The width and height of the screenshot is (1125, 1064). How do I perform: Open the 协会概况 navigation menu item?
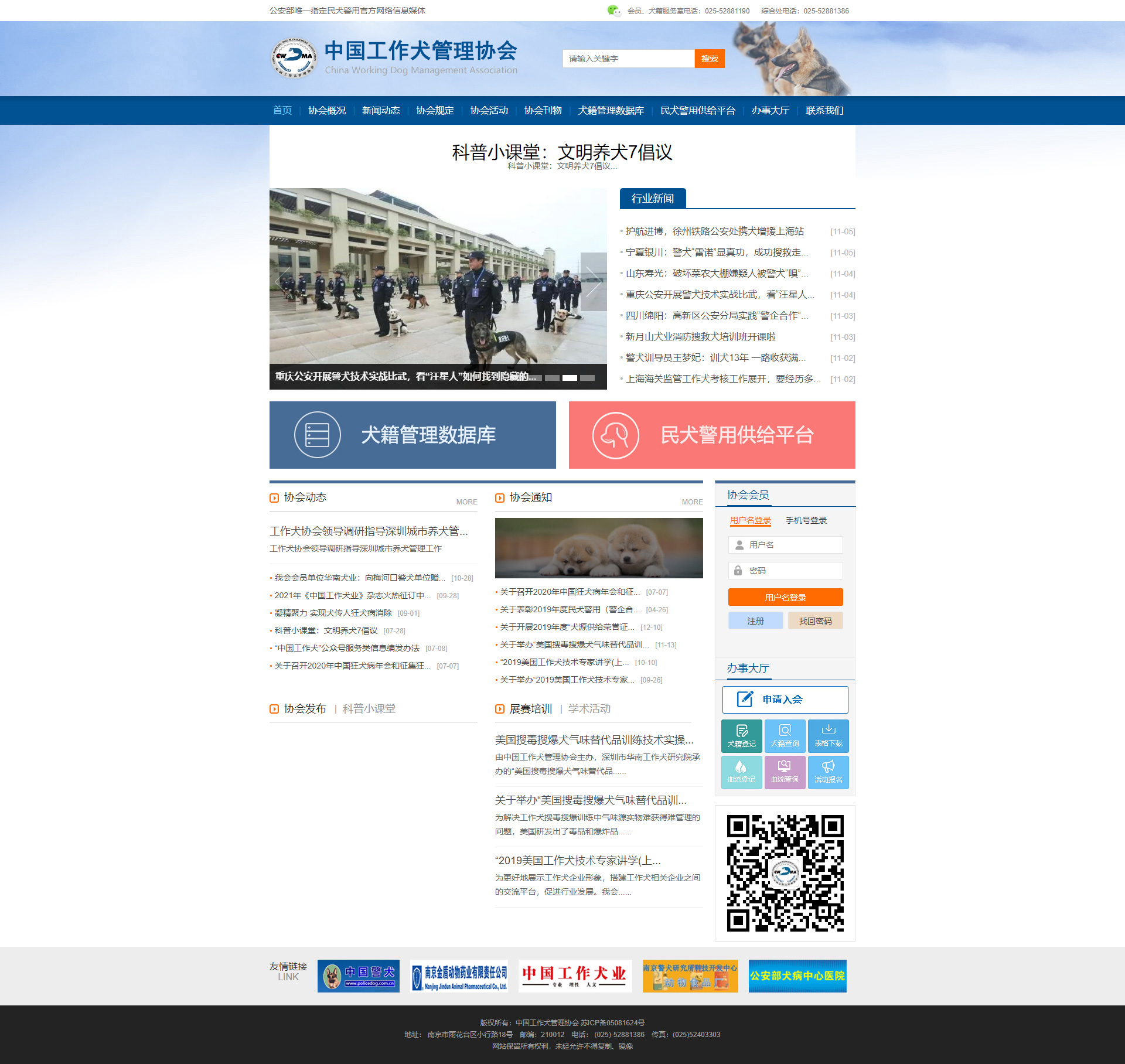(x=327, y=110)
